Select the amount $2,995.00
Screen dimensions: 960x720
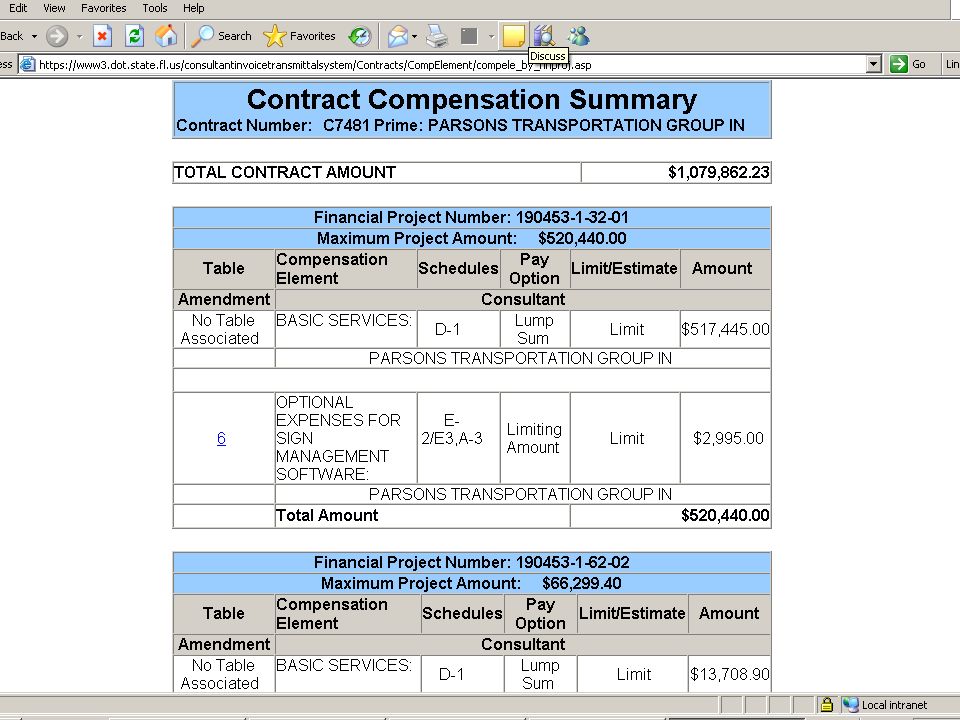point(729,438)
